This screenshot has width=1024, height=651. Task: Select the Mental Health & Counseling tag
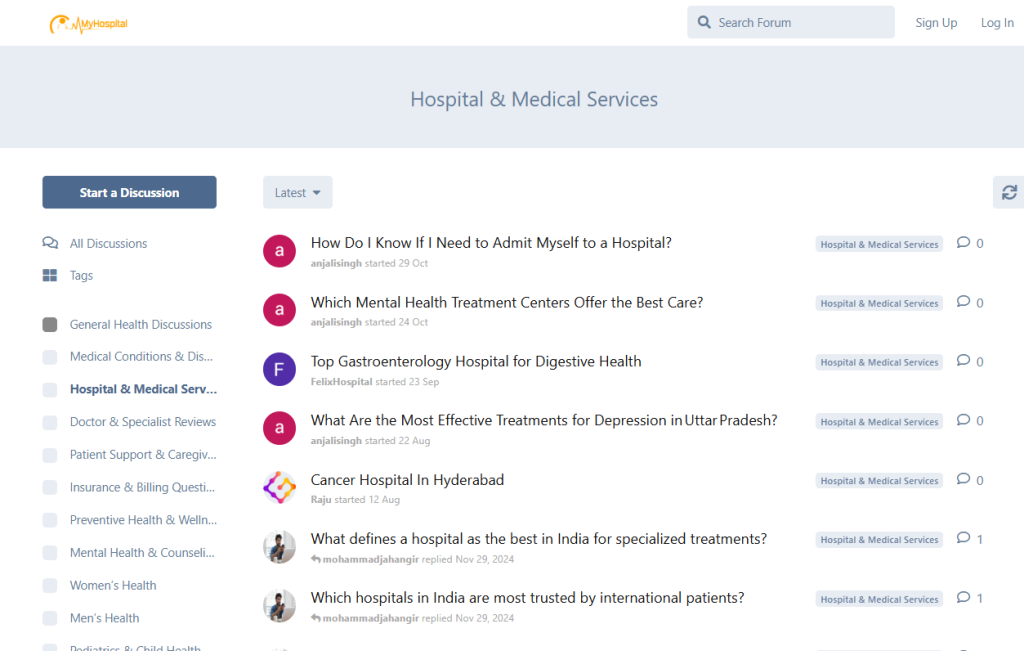[x=142, y=552]
